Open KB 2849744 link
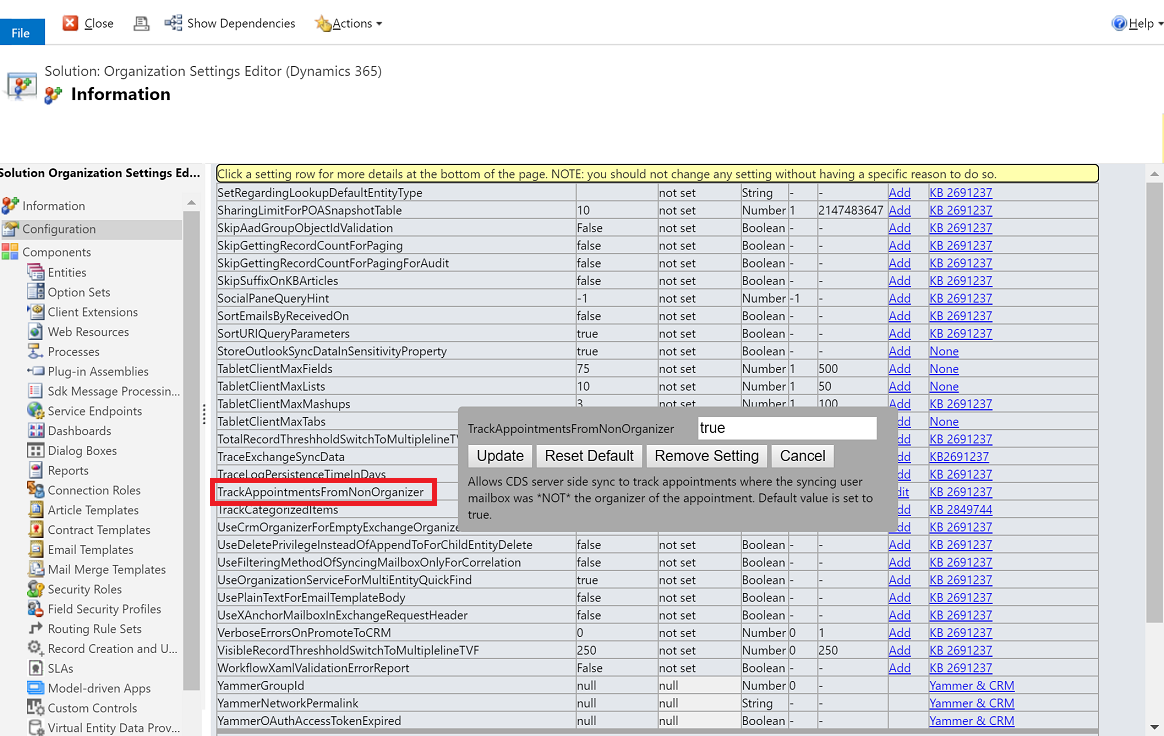 (961, 509)
